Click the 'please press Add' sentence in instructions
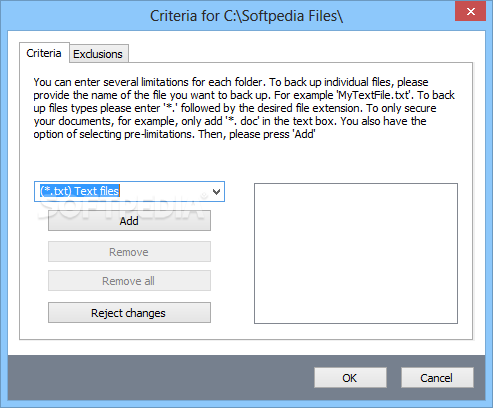The image size is (493, 408). coord(272,134)
